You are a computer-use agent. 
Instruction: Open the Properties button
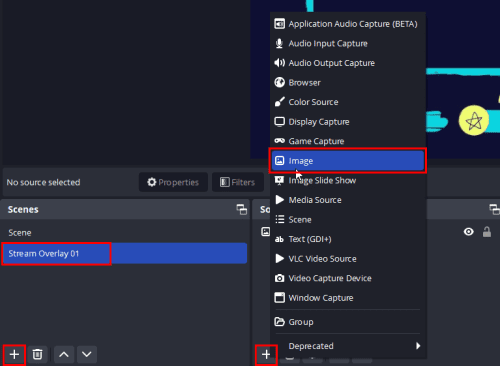pos(173,182)
